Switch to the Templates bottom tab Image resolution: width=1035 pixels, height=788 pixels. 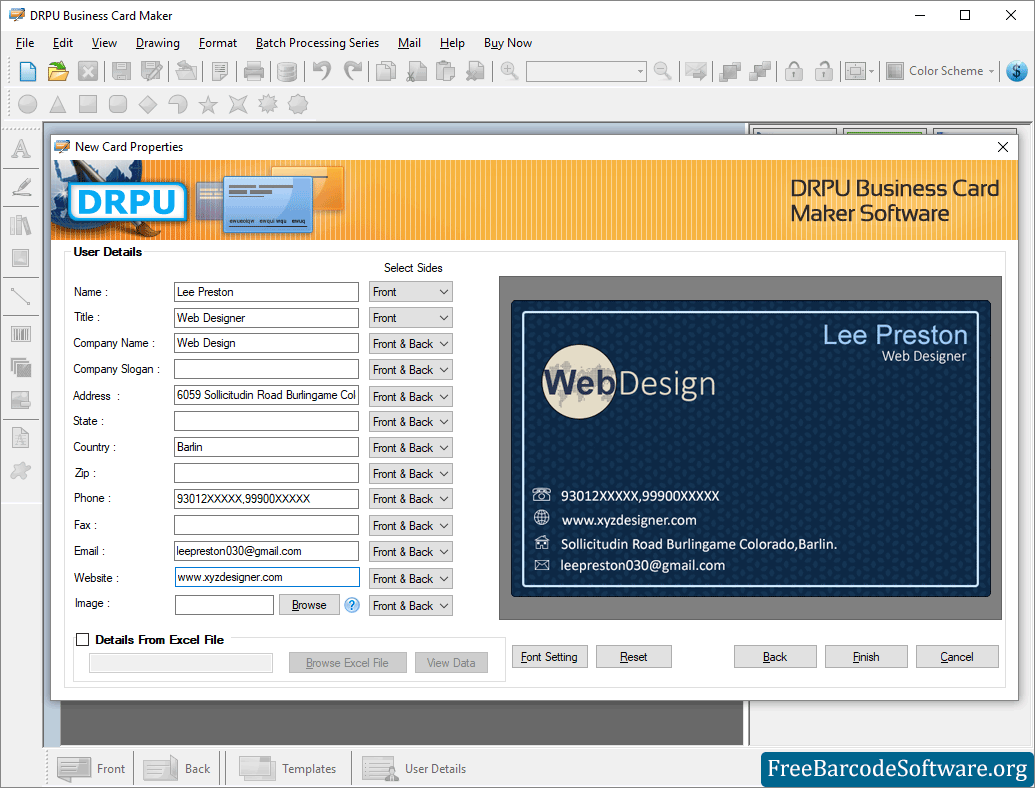(x=288, y=769)
